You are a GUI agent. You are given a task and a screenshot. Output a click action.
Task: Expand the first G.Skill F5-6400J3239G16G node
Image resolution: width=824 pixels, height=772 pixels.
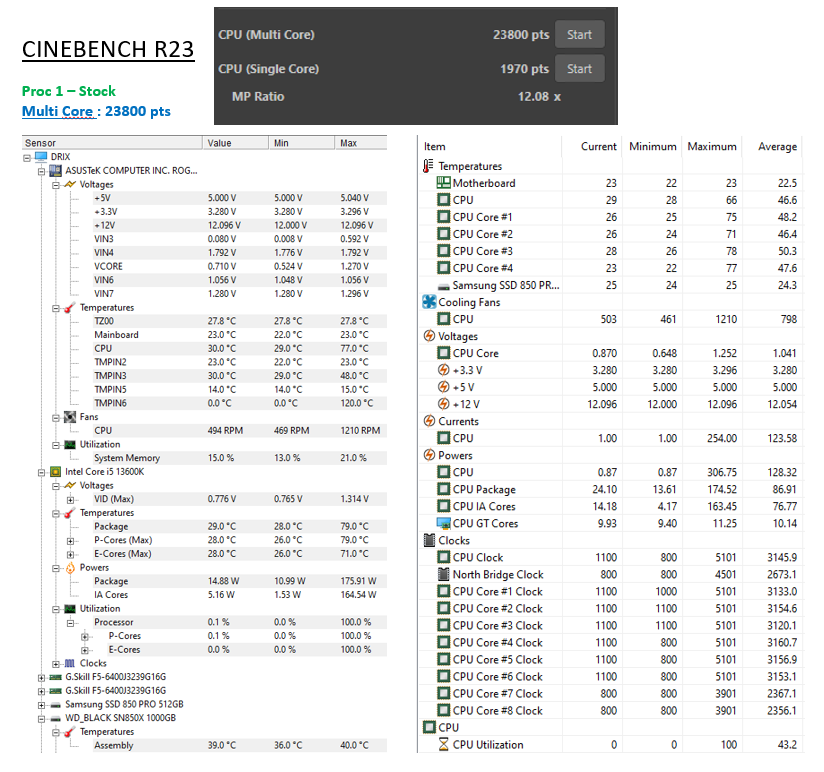pyautogui.click(x=41, y=677)
